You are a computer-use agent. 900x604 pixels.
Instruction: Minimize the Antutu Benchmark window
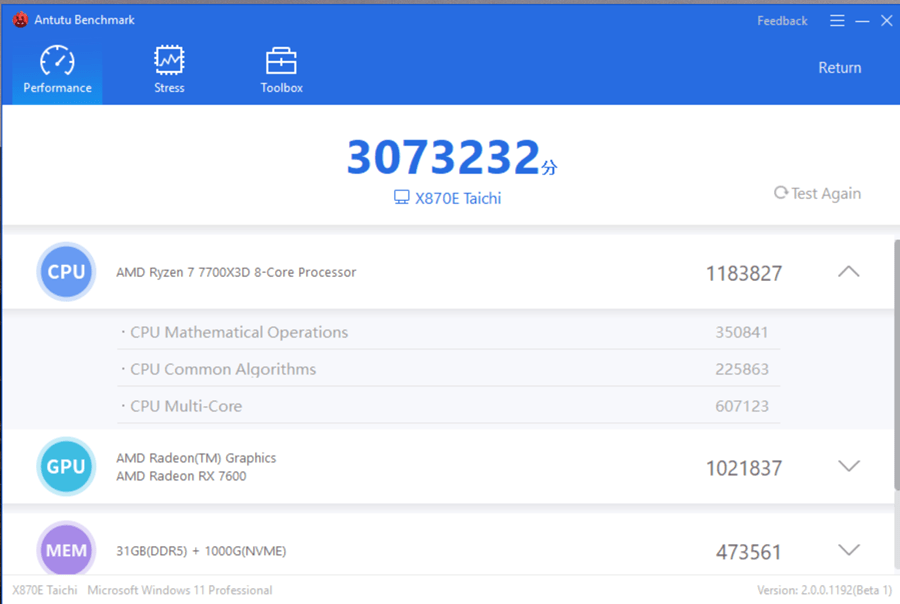click(862, 21)
